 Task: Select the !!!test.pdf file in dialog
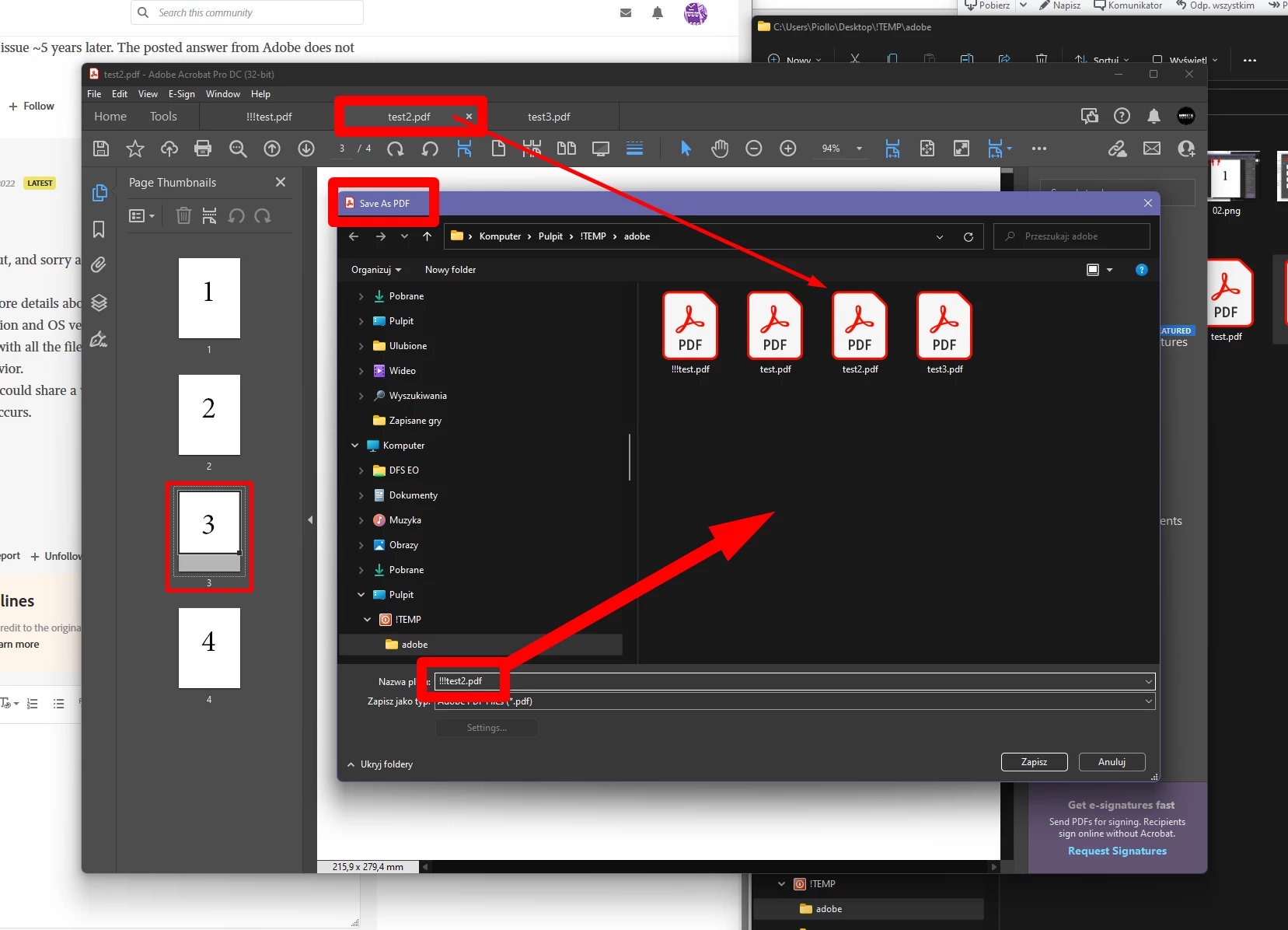[x=690, y=333]
